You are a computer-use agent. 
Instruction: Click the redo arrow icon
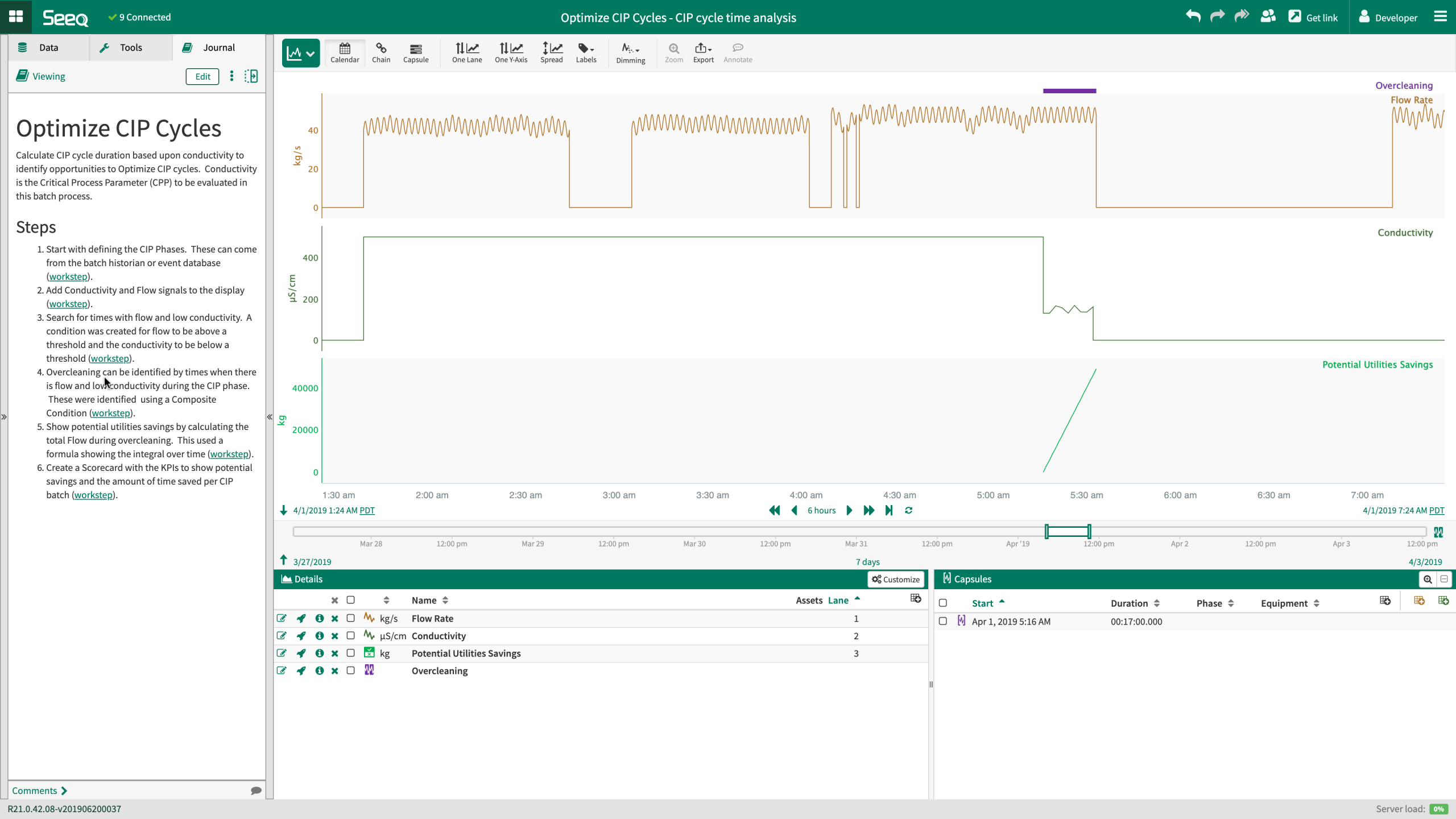click(x=1217, y=16)
